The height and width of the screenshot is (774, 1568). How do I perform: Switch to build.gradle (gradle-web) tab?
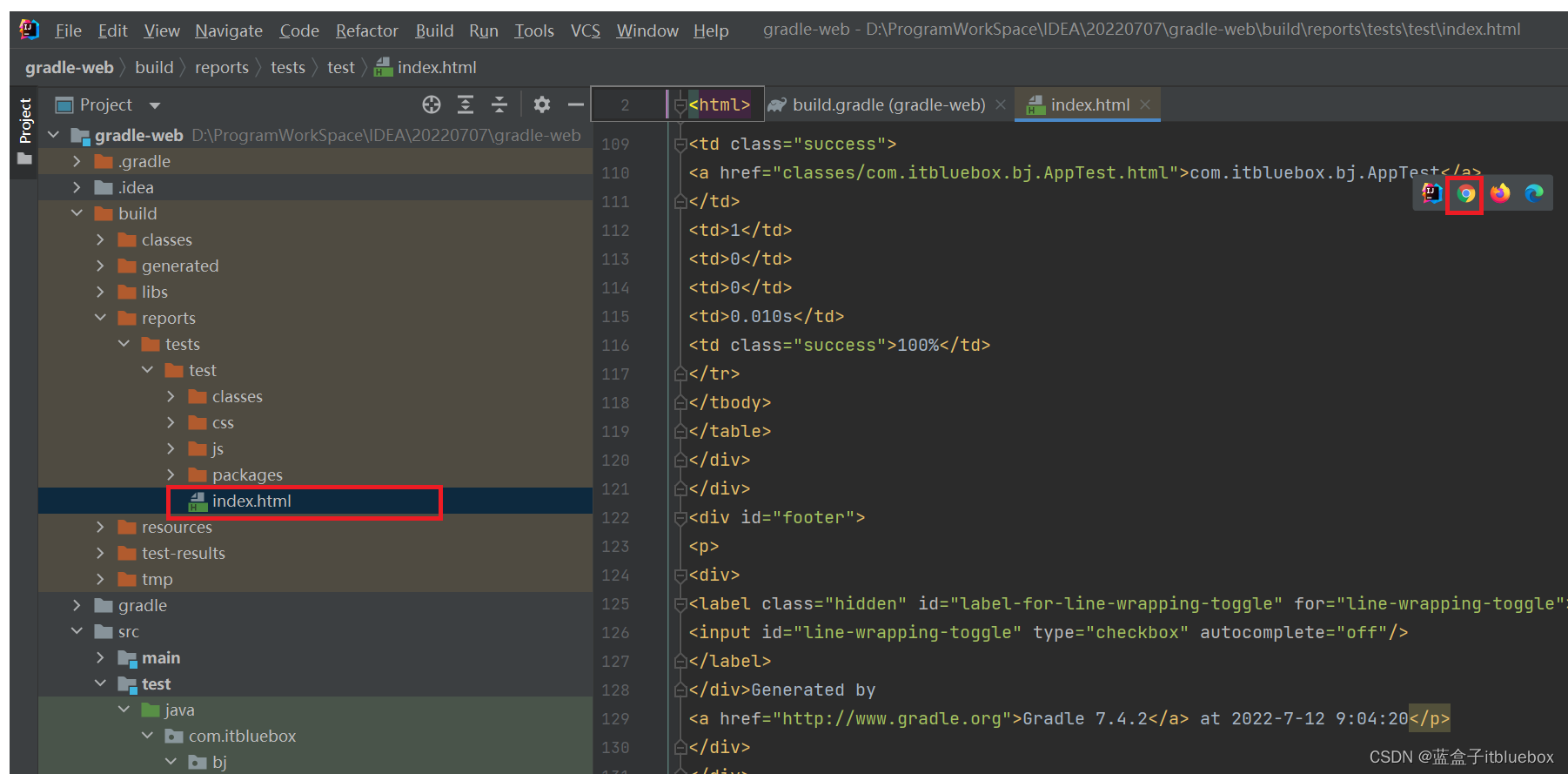coord(888,104)
